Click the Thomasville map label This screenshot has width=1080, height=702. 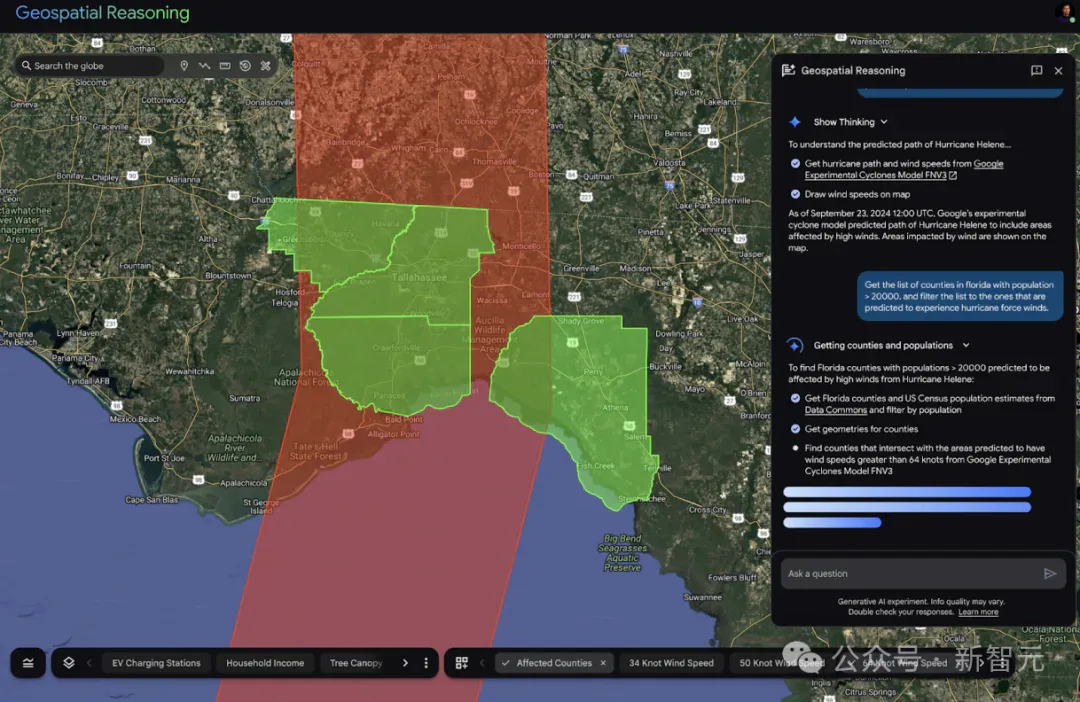494,161
